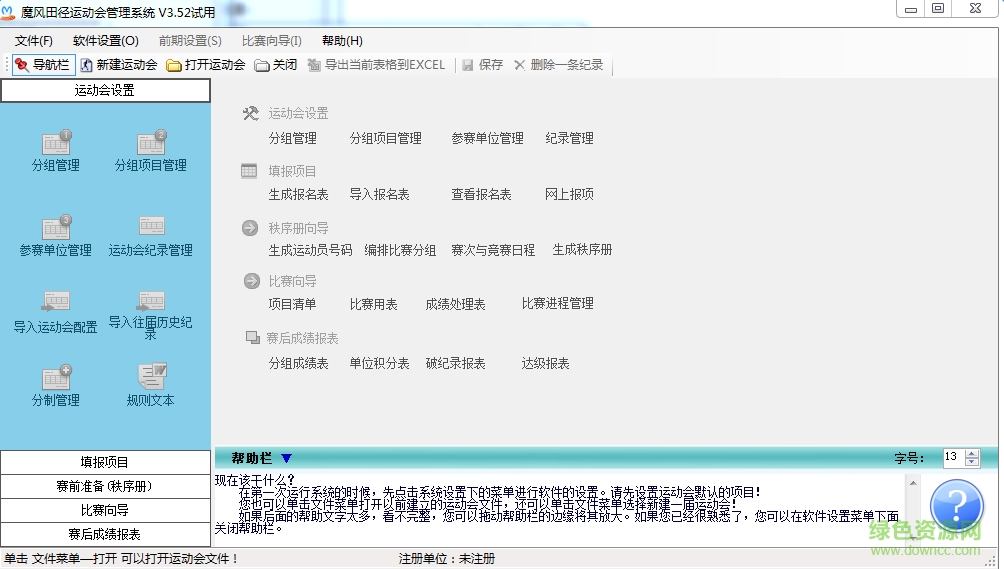The height and width of the screenshot is (569, 1004).
Task: Open the 前期设置(S) menu
Action: click(190, 41)
